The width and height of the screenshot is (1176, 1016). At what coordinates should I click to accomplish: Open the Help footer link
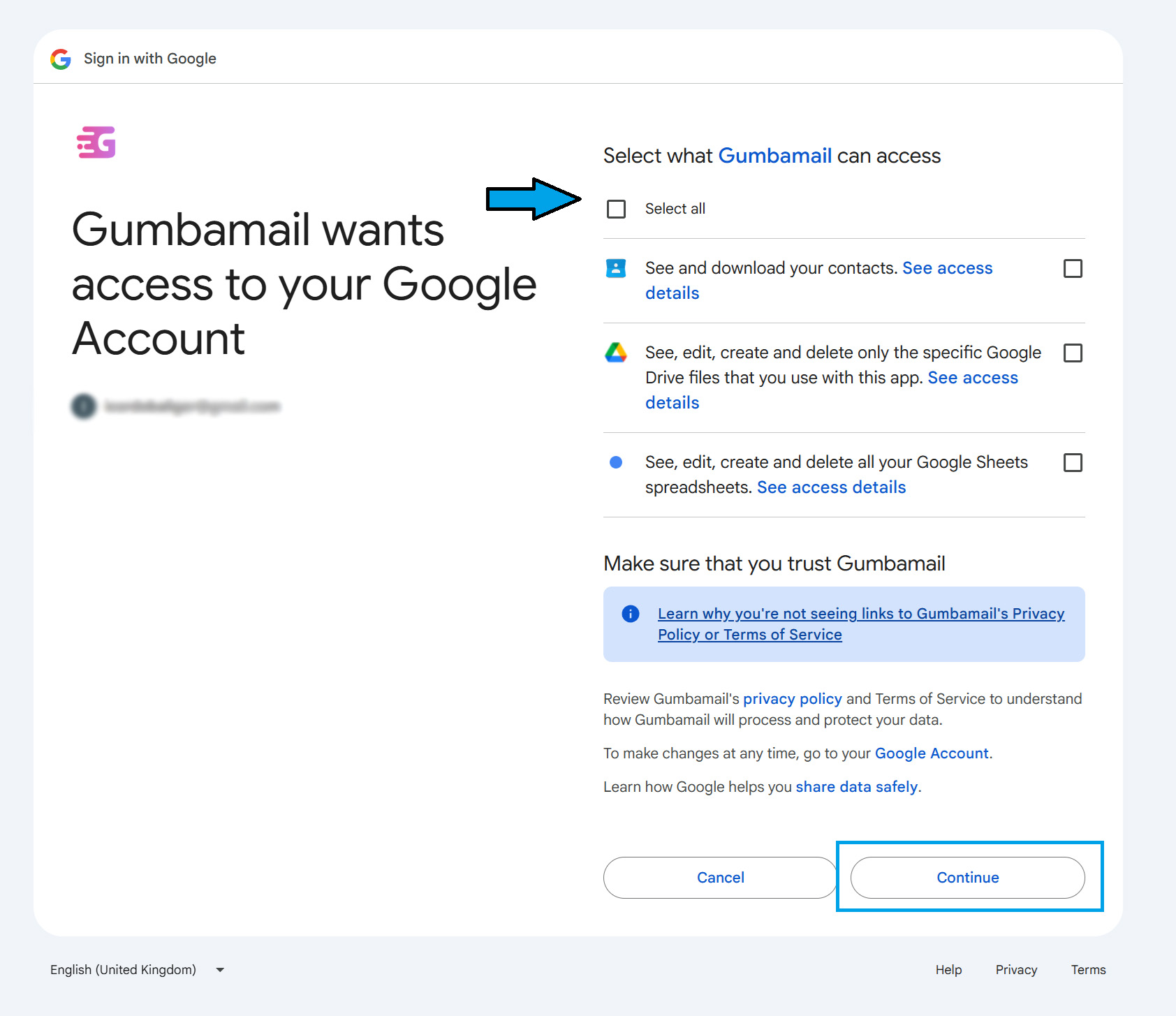(948, 970)
